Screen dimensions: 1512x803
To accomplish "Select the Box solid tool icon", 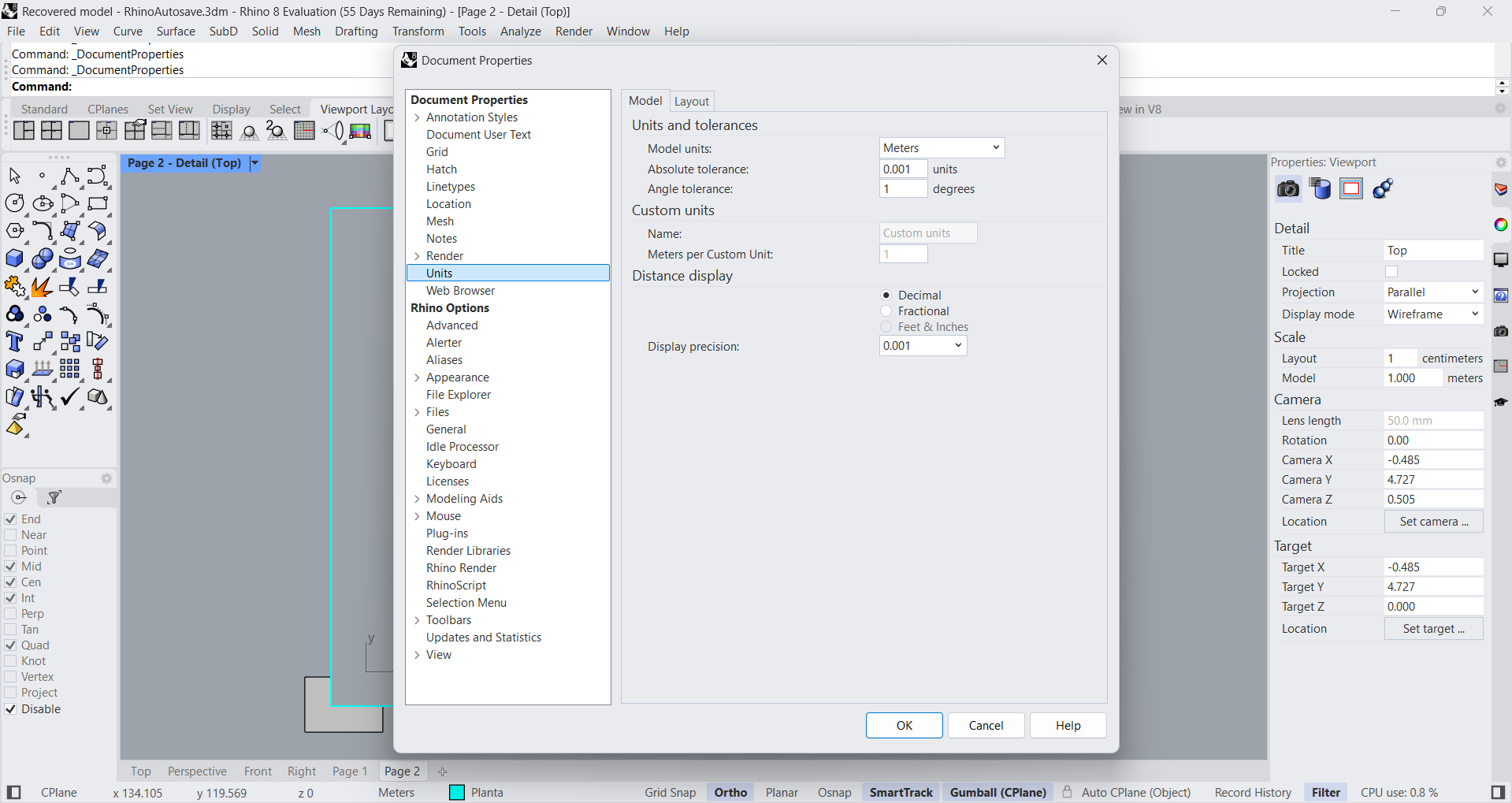I will (14, 258).
